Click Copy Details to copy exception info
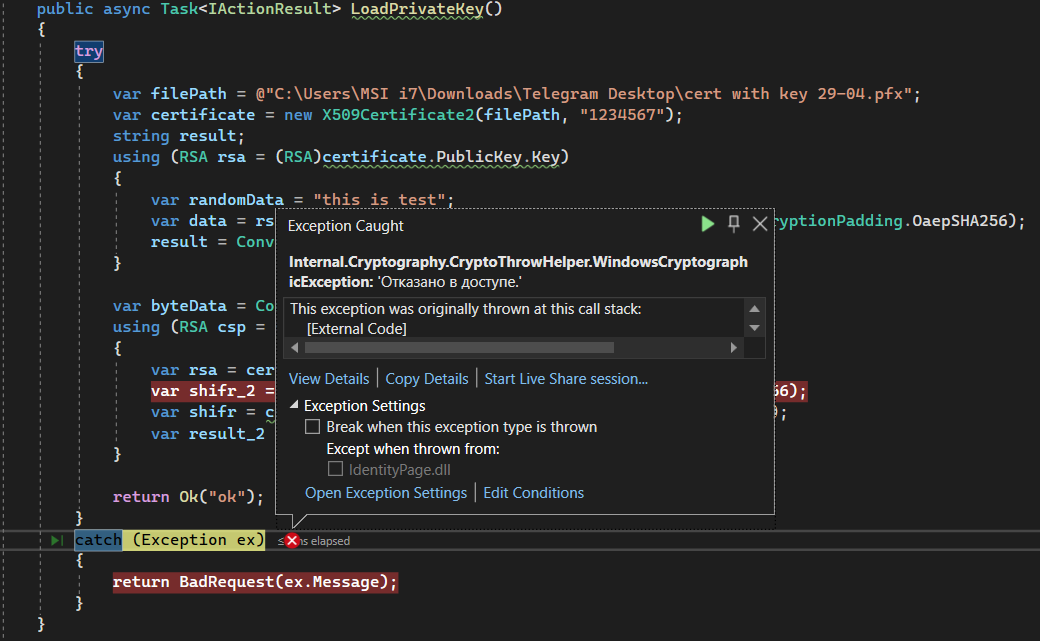1040x641 pixels. click(x=427, y=378)
